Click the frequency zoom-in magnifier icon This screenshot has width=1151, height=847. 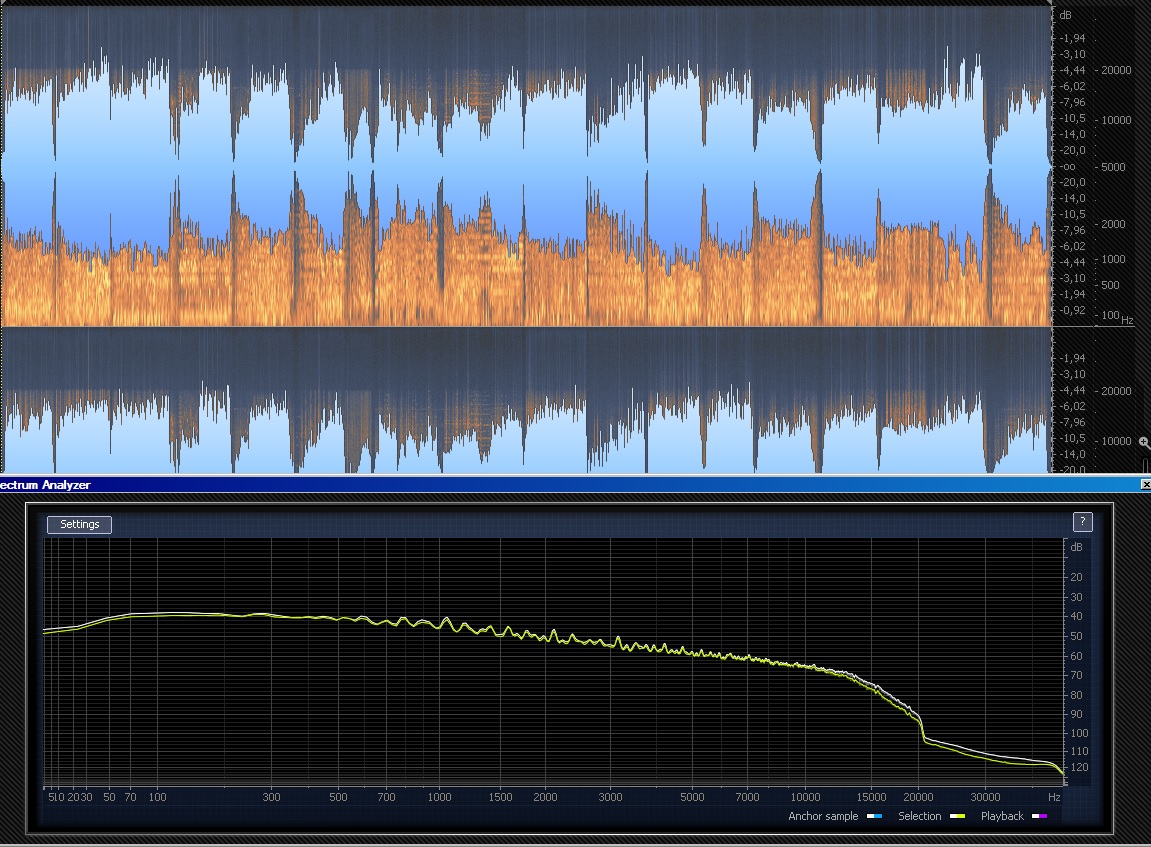click(x=1144, y=442)
